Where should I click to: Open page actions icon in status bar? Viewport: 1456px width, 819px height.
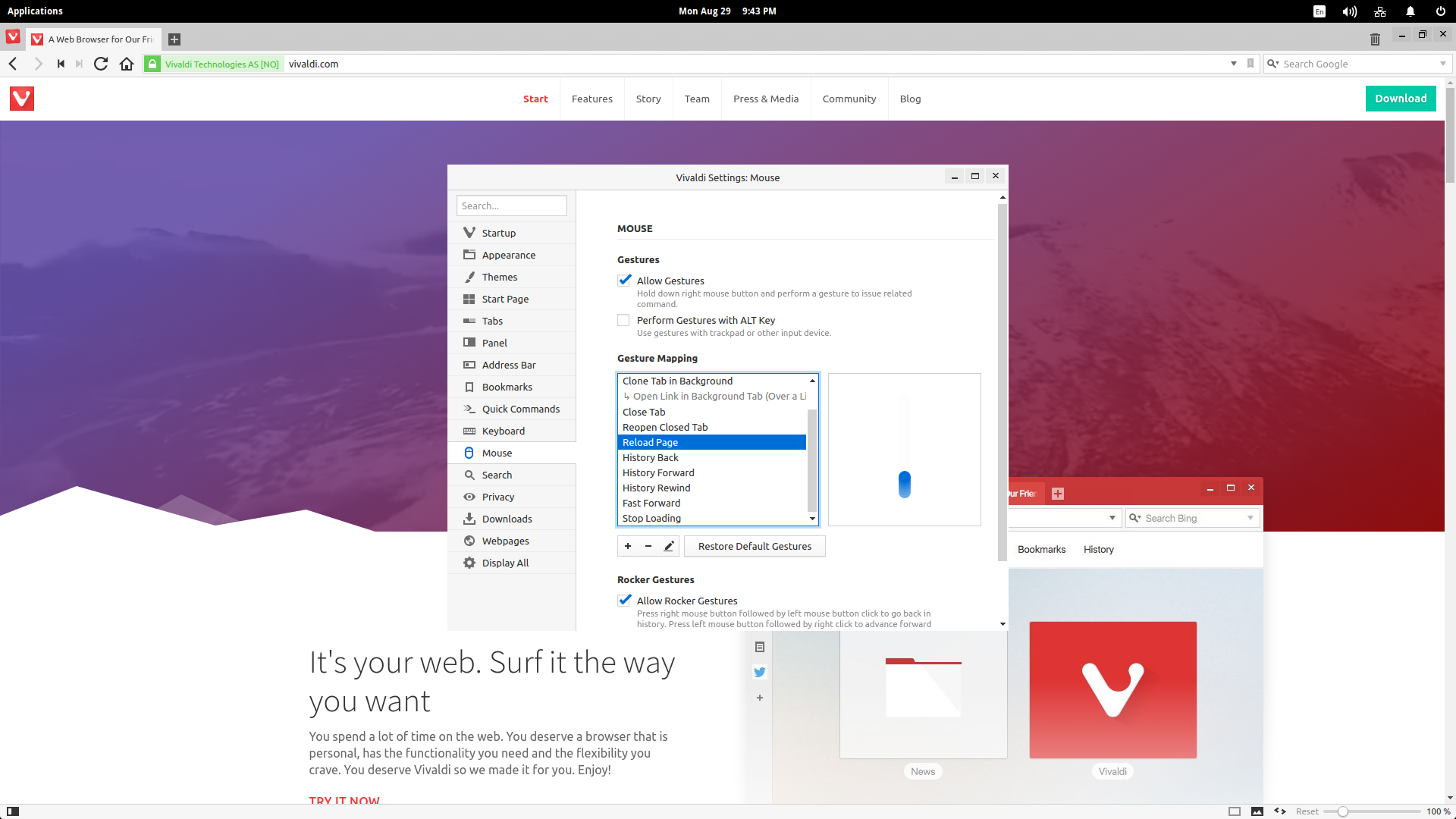(x=1280, y=811)
